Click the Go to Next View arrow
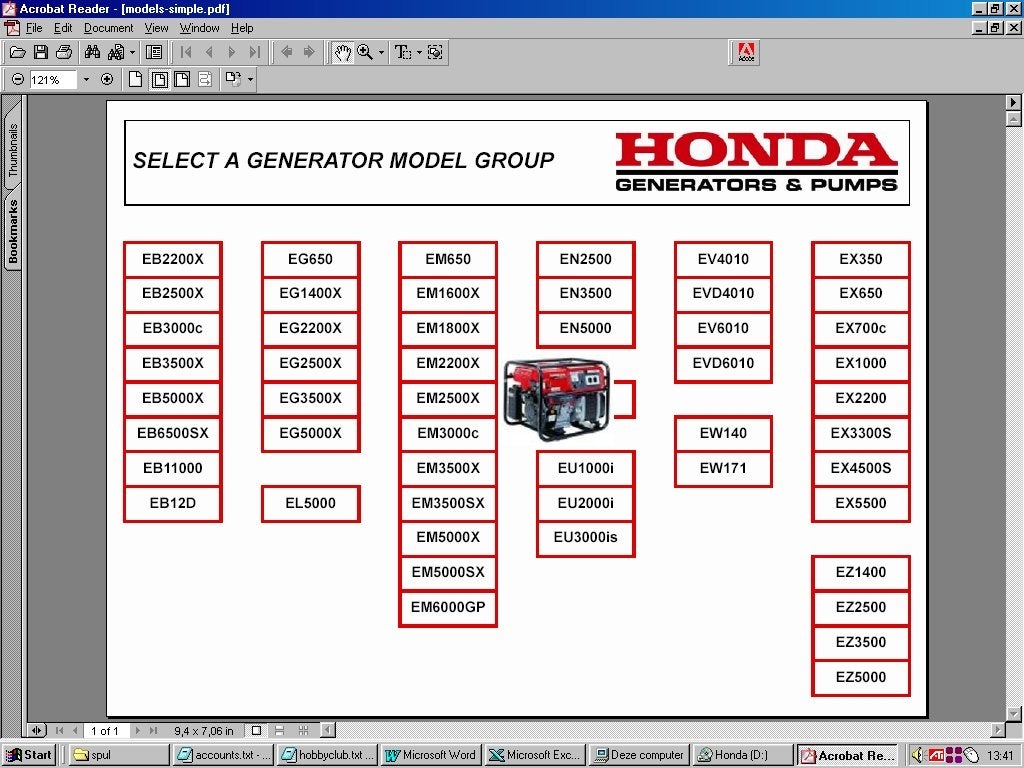This screenshot has height=768, width=1024. click(309, 52)
